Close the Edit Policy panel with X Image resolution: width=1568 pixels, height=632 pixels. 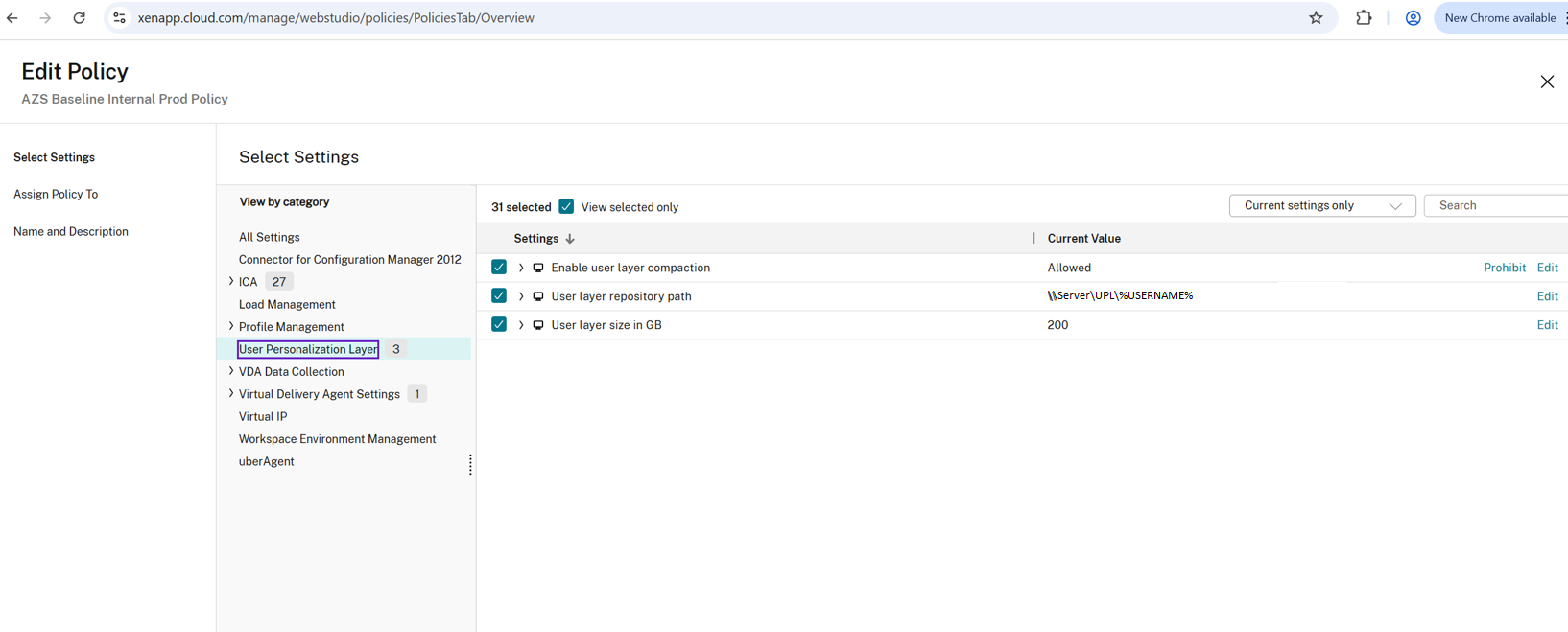pos(1547,82)
